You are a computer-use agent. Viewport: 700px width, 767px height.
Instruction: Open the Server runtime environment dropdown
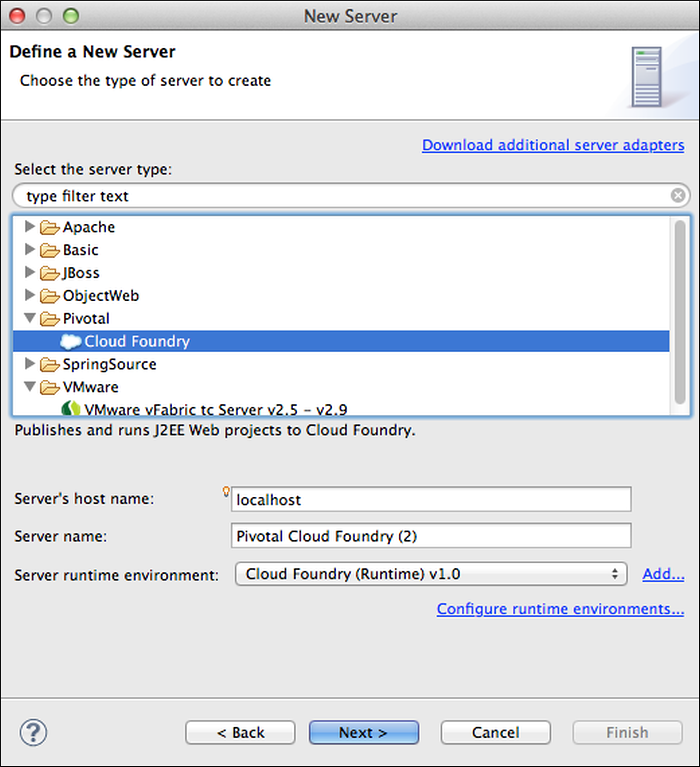point(430,574)
